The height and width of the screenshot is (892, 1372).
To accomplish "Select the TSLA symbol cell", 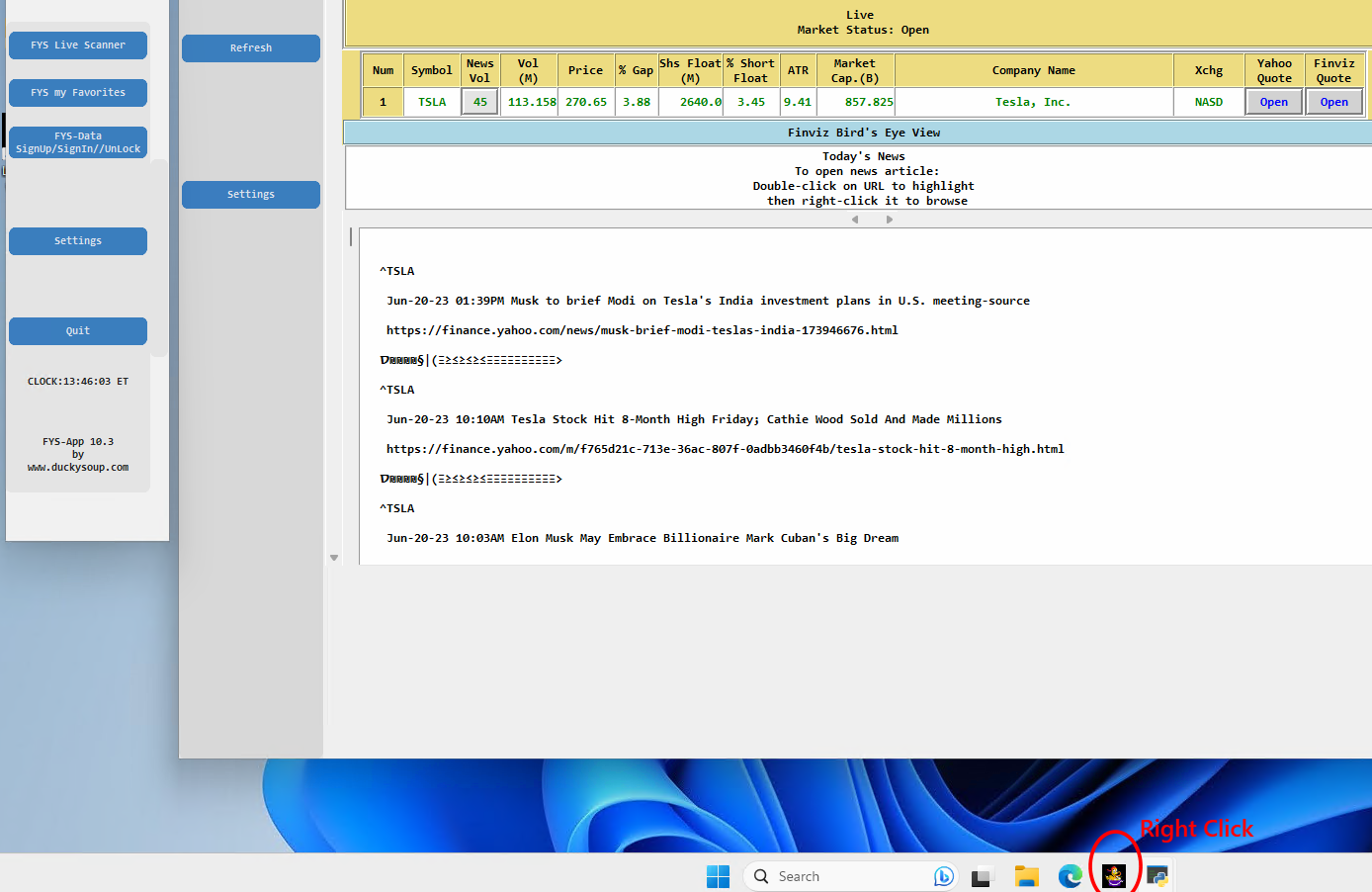I will (432, 102).
